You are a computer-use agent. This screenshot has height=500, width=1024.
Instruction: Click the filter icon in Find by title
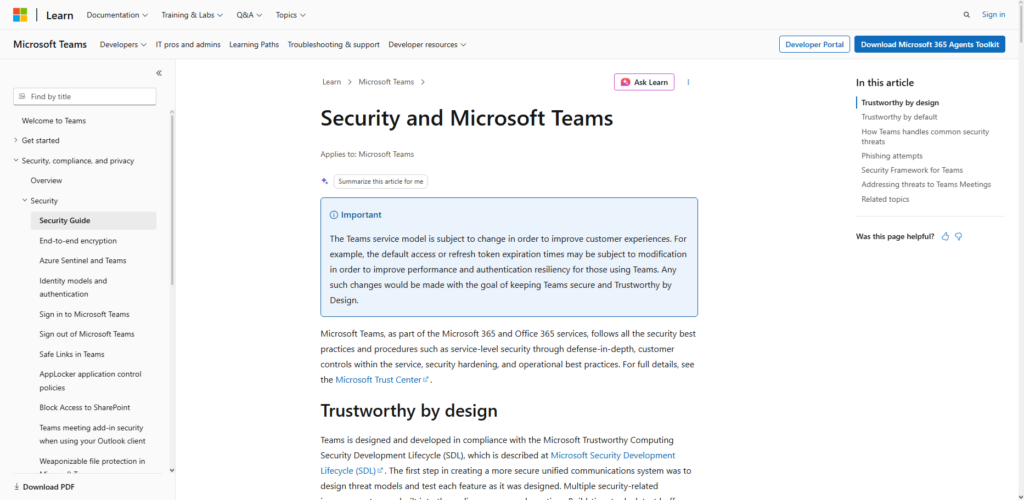23,97
